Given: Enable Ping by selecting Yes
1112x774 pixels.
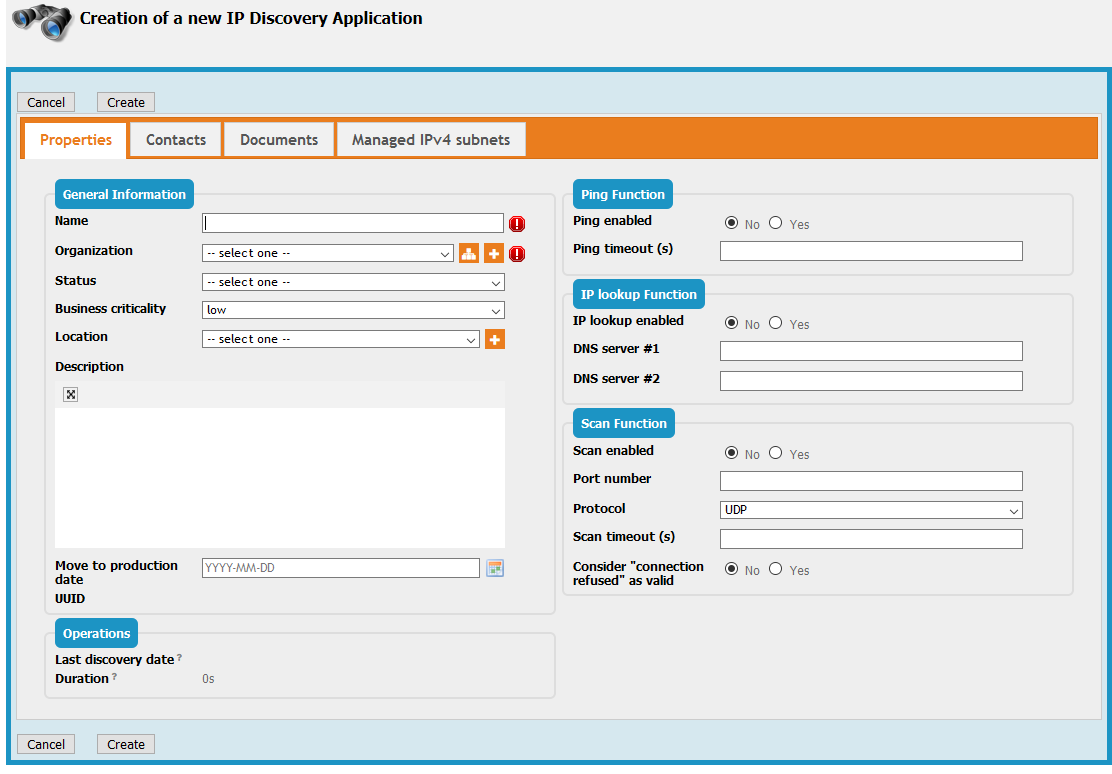Looking at the screenshot, I should pyautogui.click(x=776, y=223).
